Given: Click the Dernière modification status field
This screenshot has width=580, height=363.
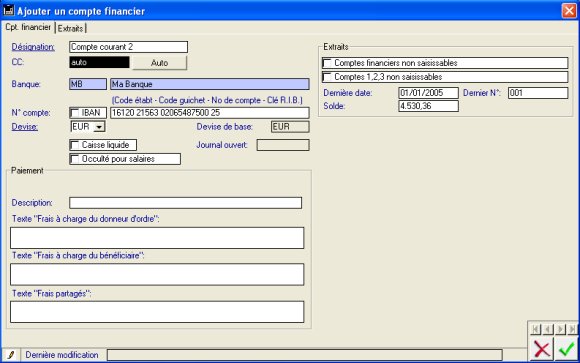Looking at the screenshot, I should [x=304, y=355].
